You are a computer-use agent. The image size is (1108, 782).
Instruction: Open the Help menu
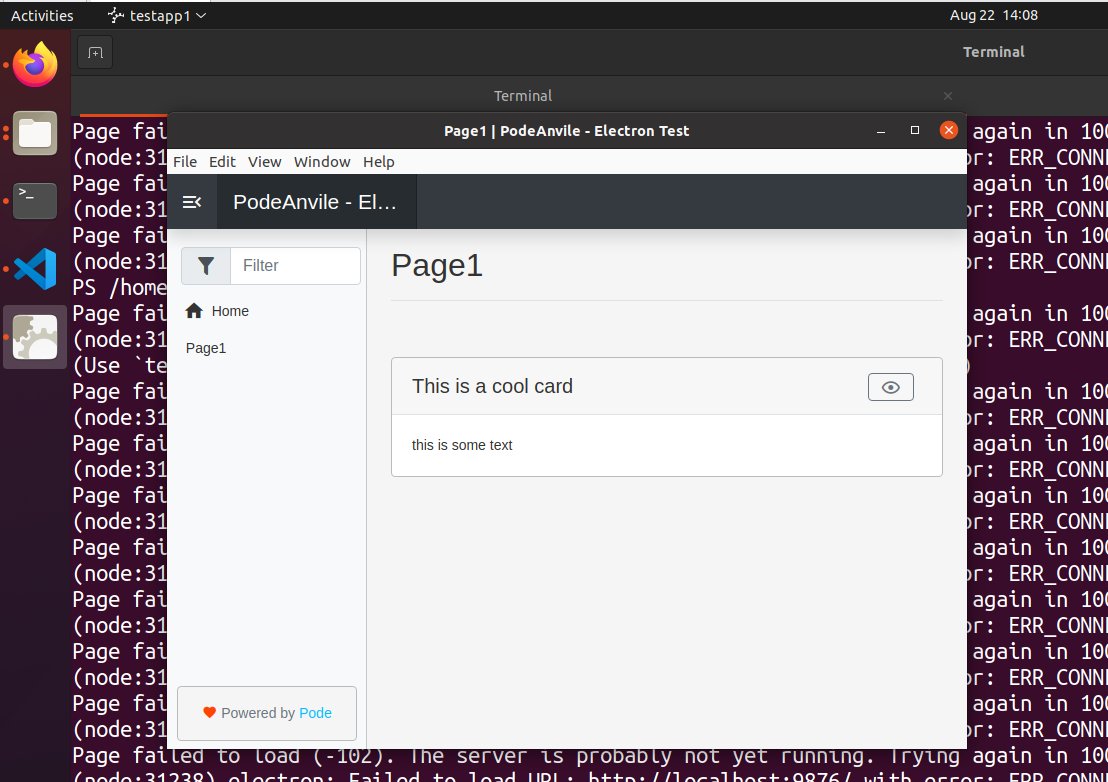(x=378, y=161)
